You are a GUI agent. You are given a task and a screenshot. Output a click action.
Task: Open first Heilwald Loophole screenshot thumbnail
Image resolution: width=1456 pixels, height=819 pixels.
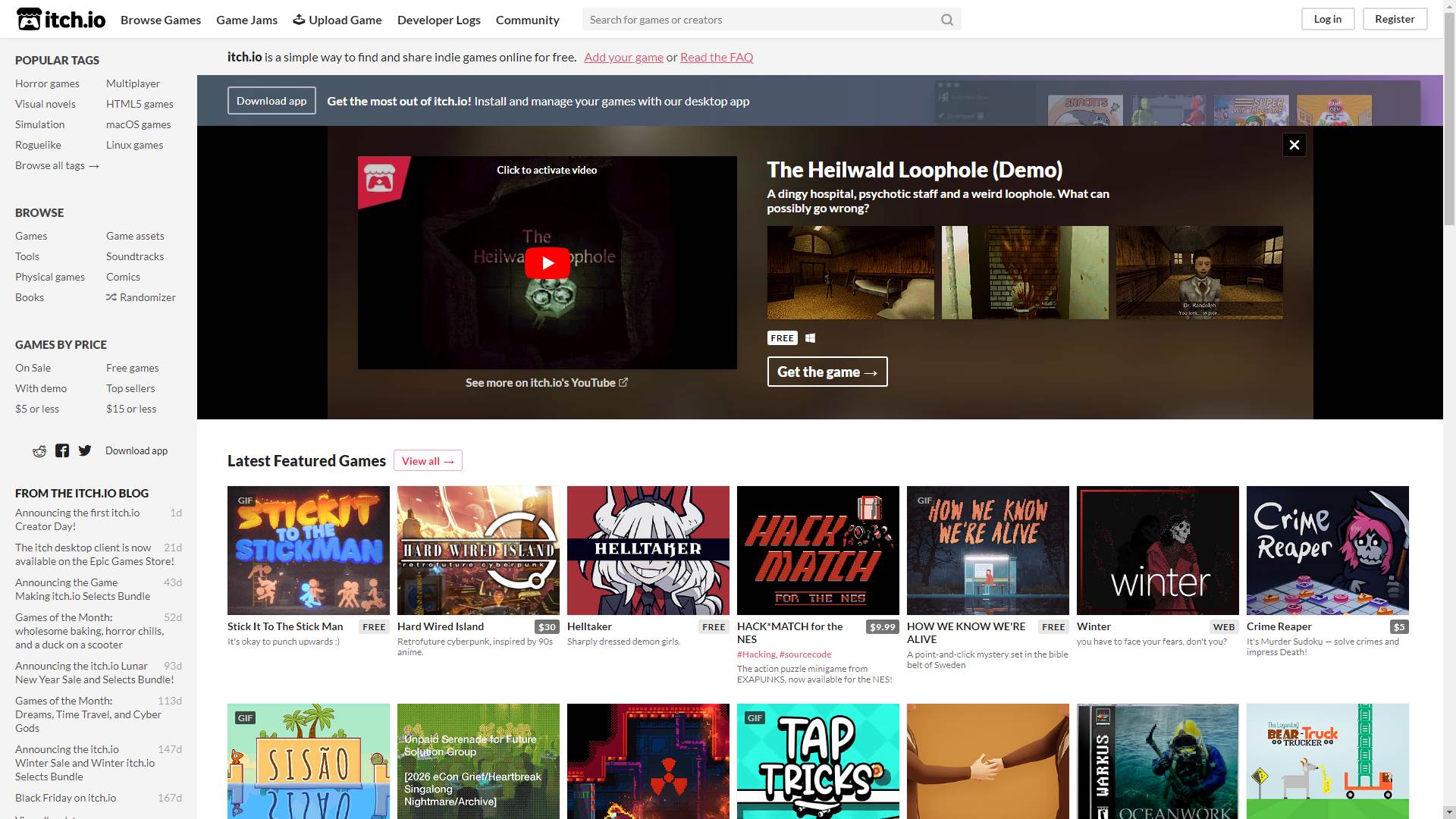(851, 272)
